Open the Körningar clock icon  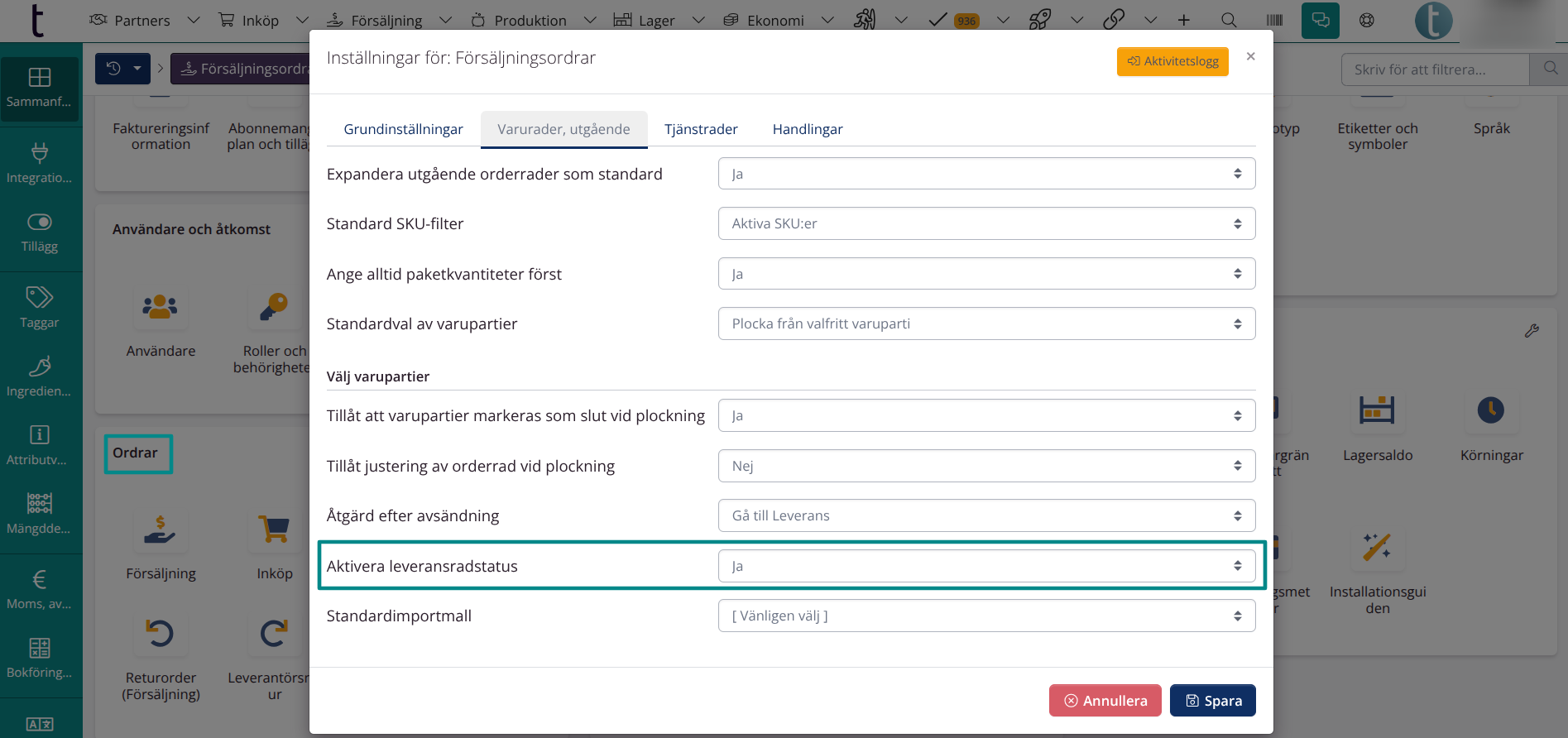pos(1490,410)
